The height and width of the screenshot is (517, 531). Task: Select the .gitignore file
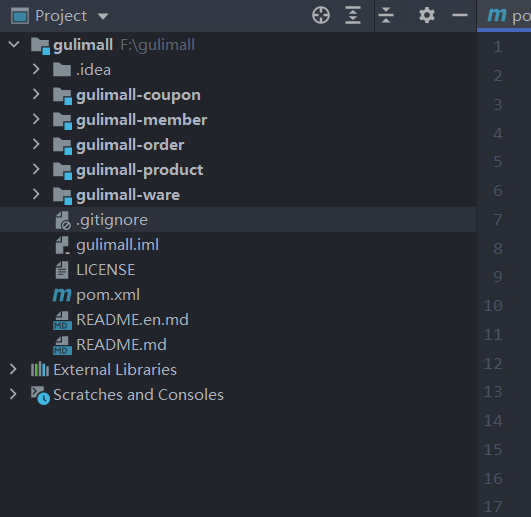(x=112, y=220)
